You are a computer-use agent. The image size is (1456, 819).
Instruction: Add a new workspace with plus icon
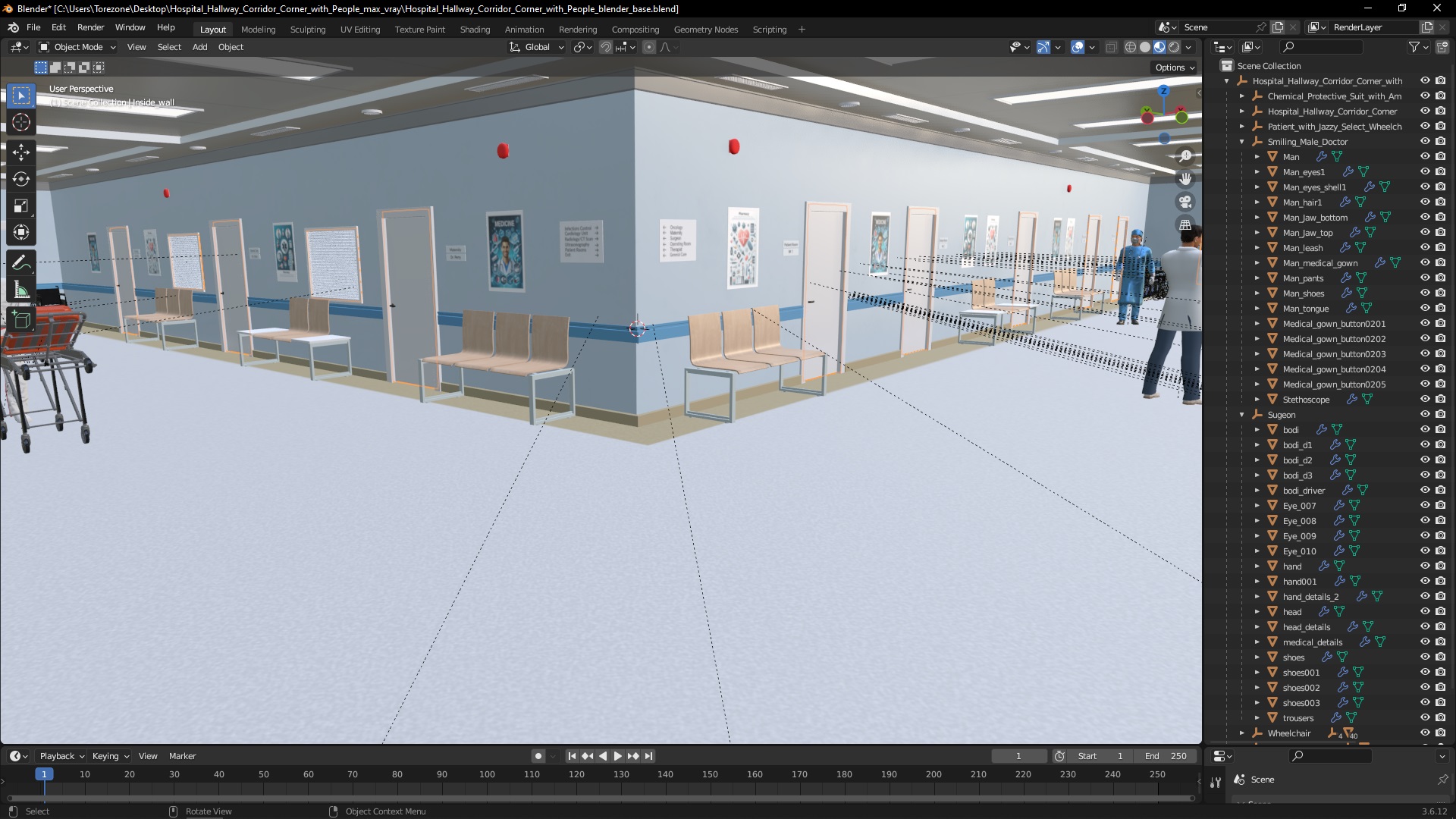pyautogui.click(x=802, y=30)
